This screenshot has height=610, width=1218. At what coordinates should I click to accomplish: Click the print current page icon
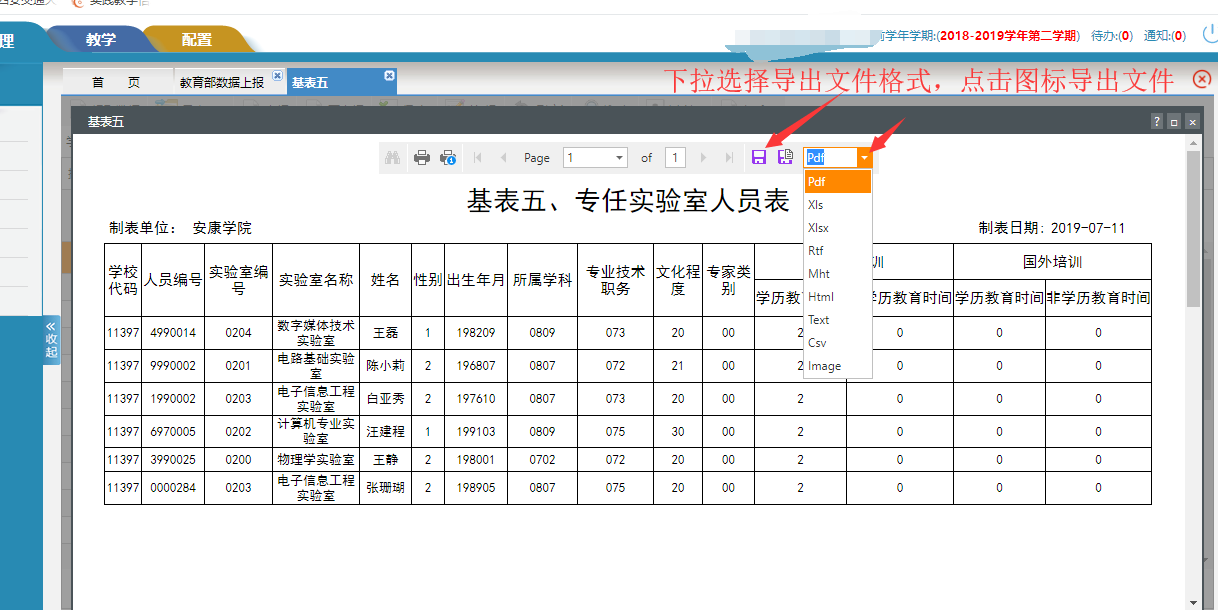pyautogui.click(x=448, y=158)
